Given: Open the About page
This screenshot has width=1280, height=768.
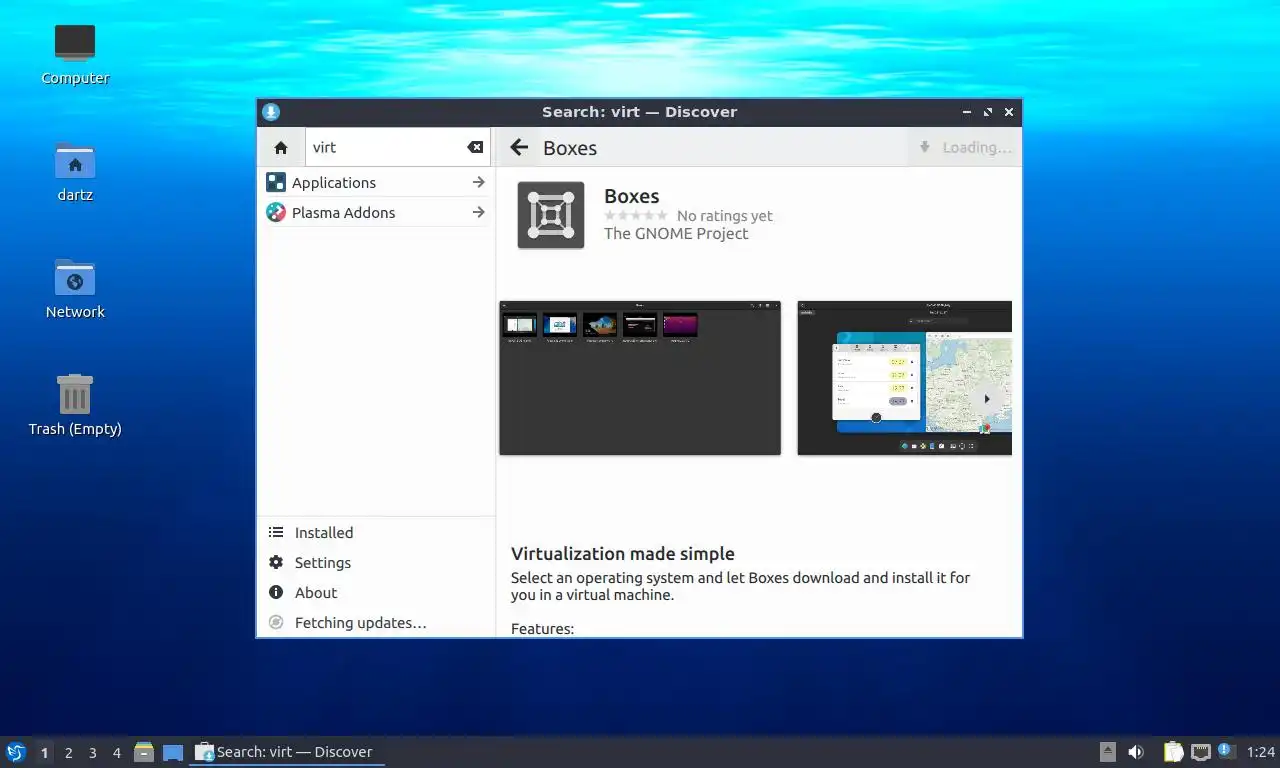Looking at the screenshot, I should [376, 593].
